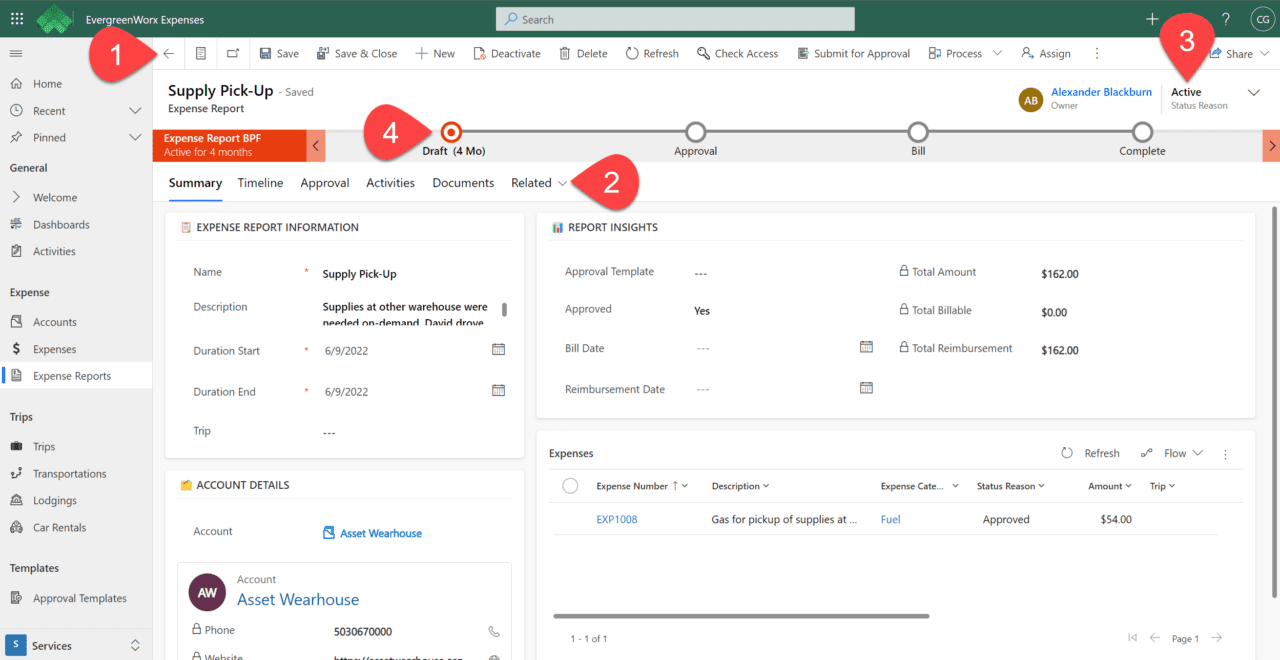Switch to the Timeline tab
This screenshot has height=660, width=1280.
(x=260, y=183)
